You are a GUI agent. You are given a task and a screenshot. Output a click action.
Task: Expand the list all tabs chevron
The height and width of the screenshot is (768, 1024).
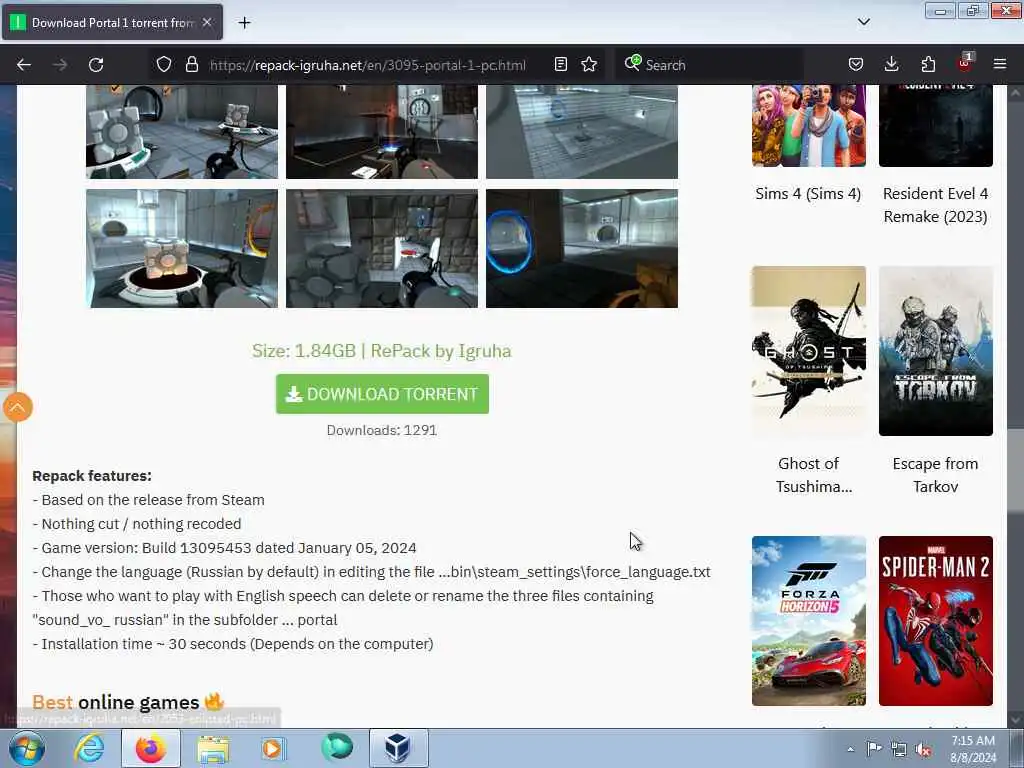click(x=863, y=22)
